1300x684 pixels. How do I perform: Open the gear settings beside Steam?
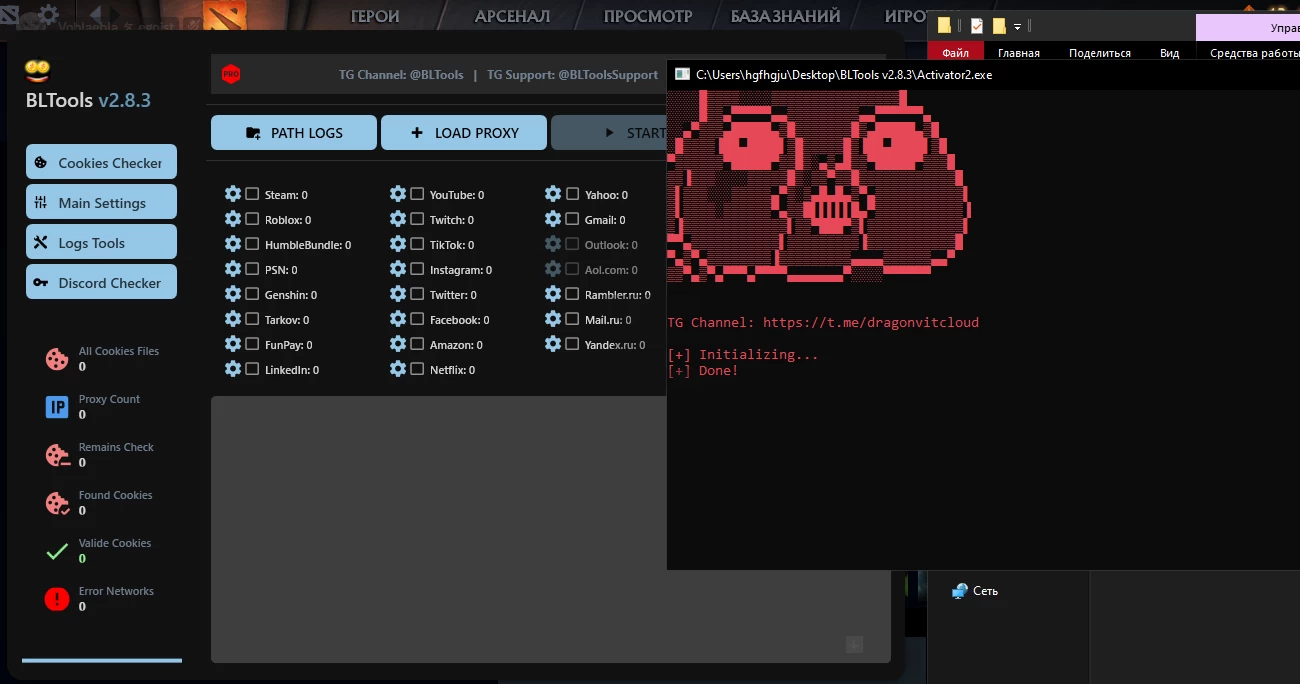pos(233,194)
